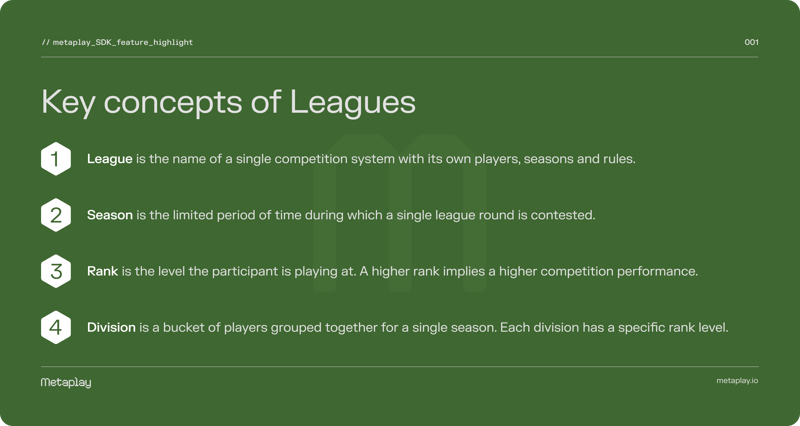This screenshot has width=800, height=426.
Task: Click the Metaplay logo in the footer
Action: point(66,382)
